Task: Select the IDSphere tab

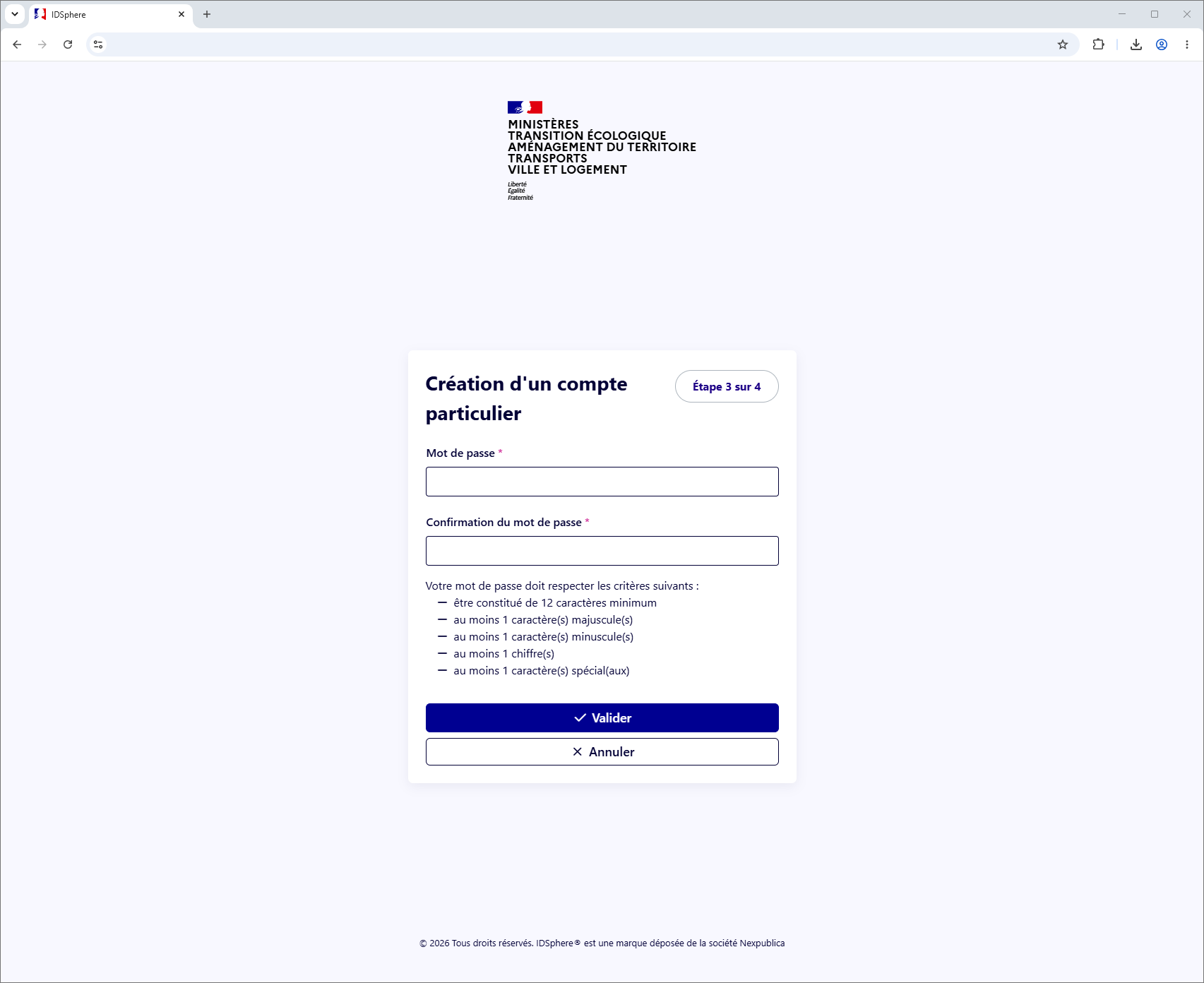Action: [x=111, y=14]
